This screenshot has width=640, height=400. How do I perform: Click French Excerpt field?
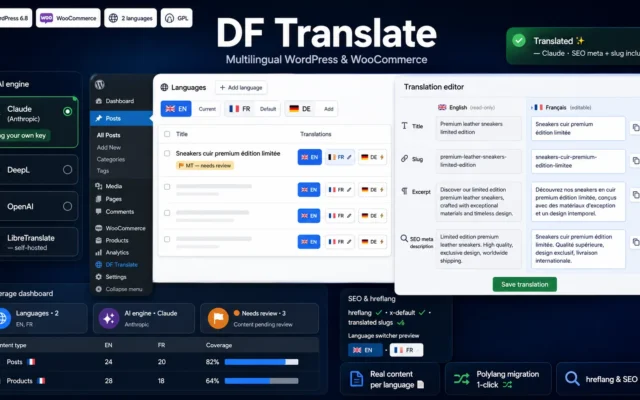point(578,202)
